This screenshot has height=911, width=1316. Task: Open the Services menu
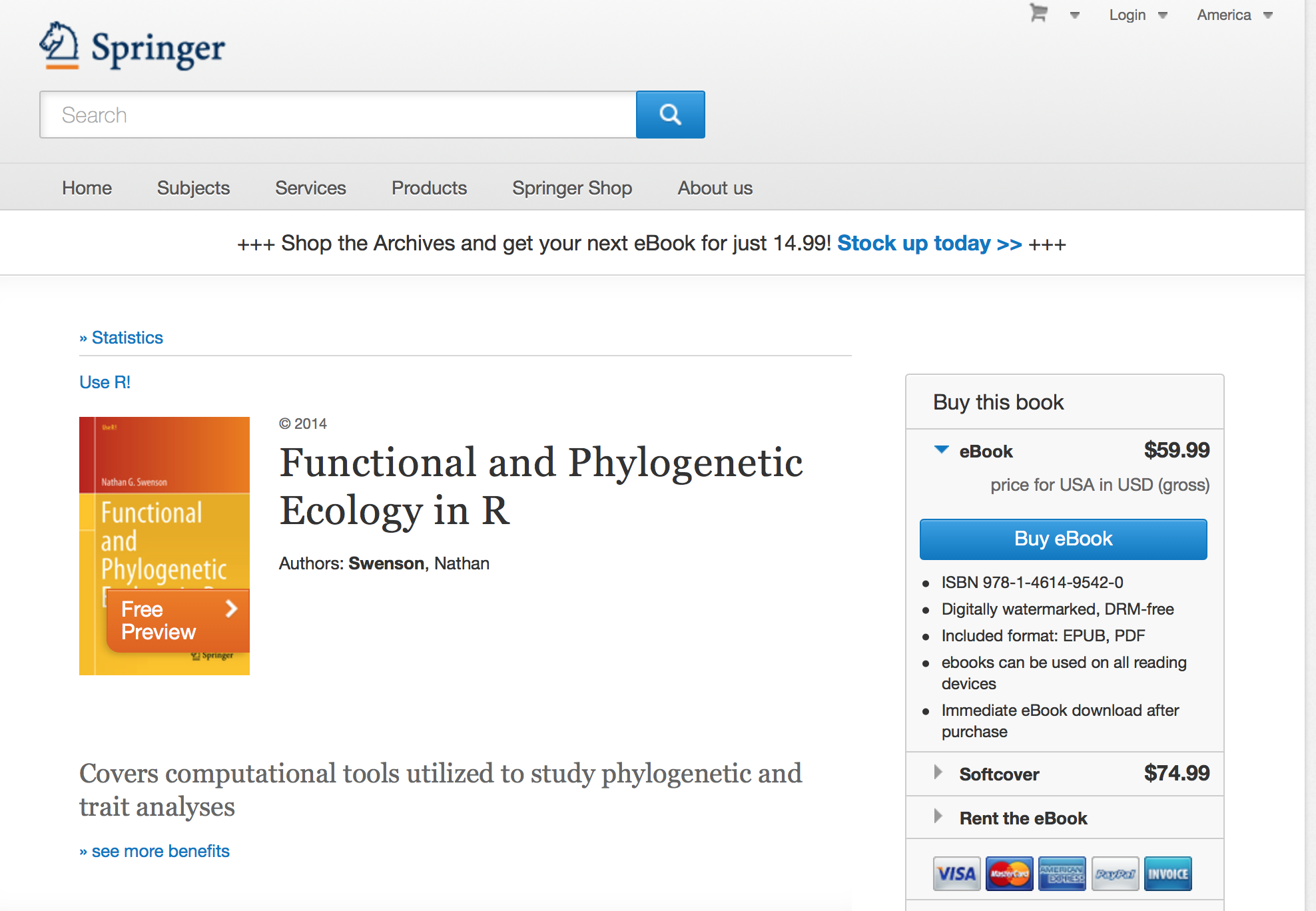coord(310,188)
